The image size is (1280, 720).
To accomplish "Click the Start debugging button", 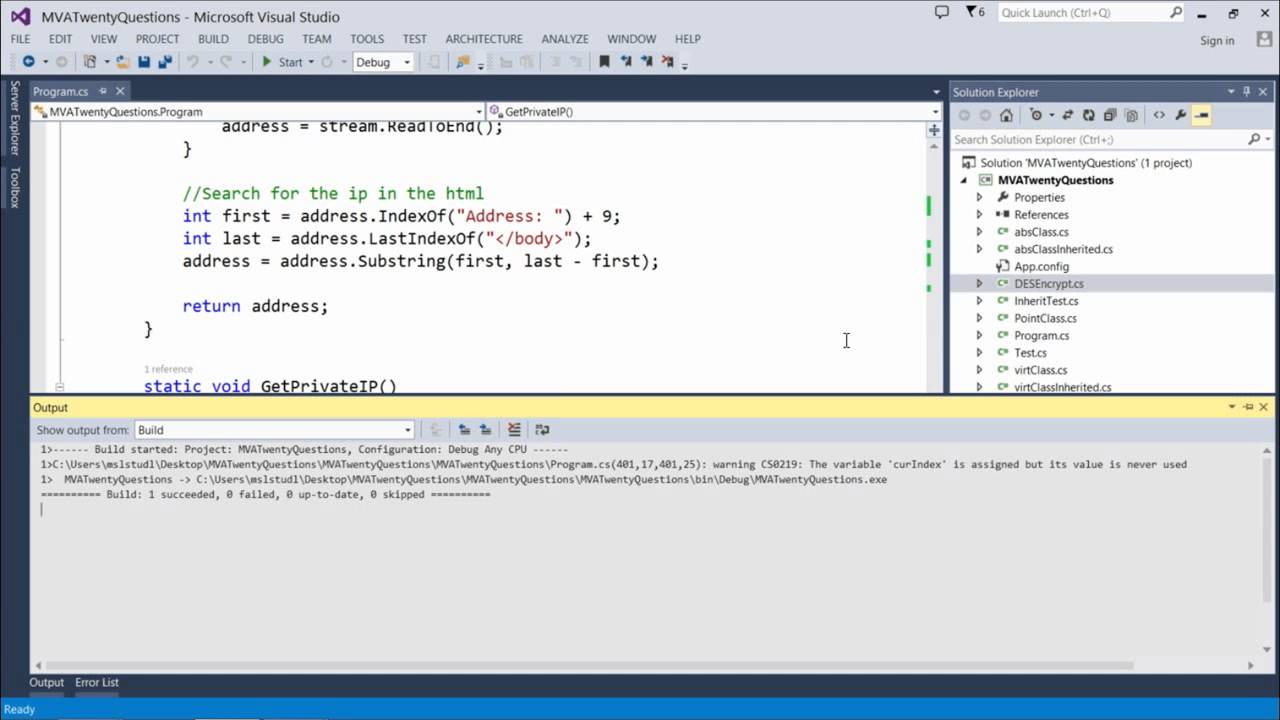I will (x=282, y=62).
